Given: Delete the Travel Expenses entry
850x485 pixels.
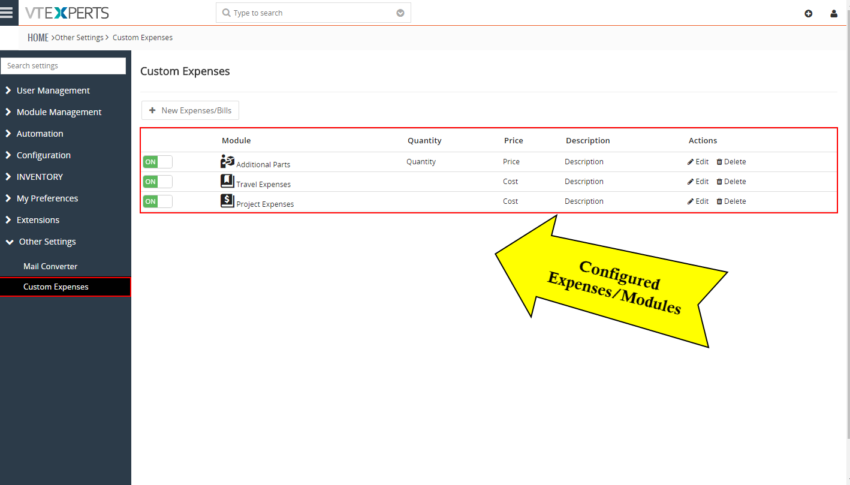Looking at the screenshot, I should click(x=731, y=181).
